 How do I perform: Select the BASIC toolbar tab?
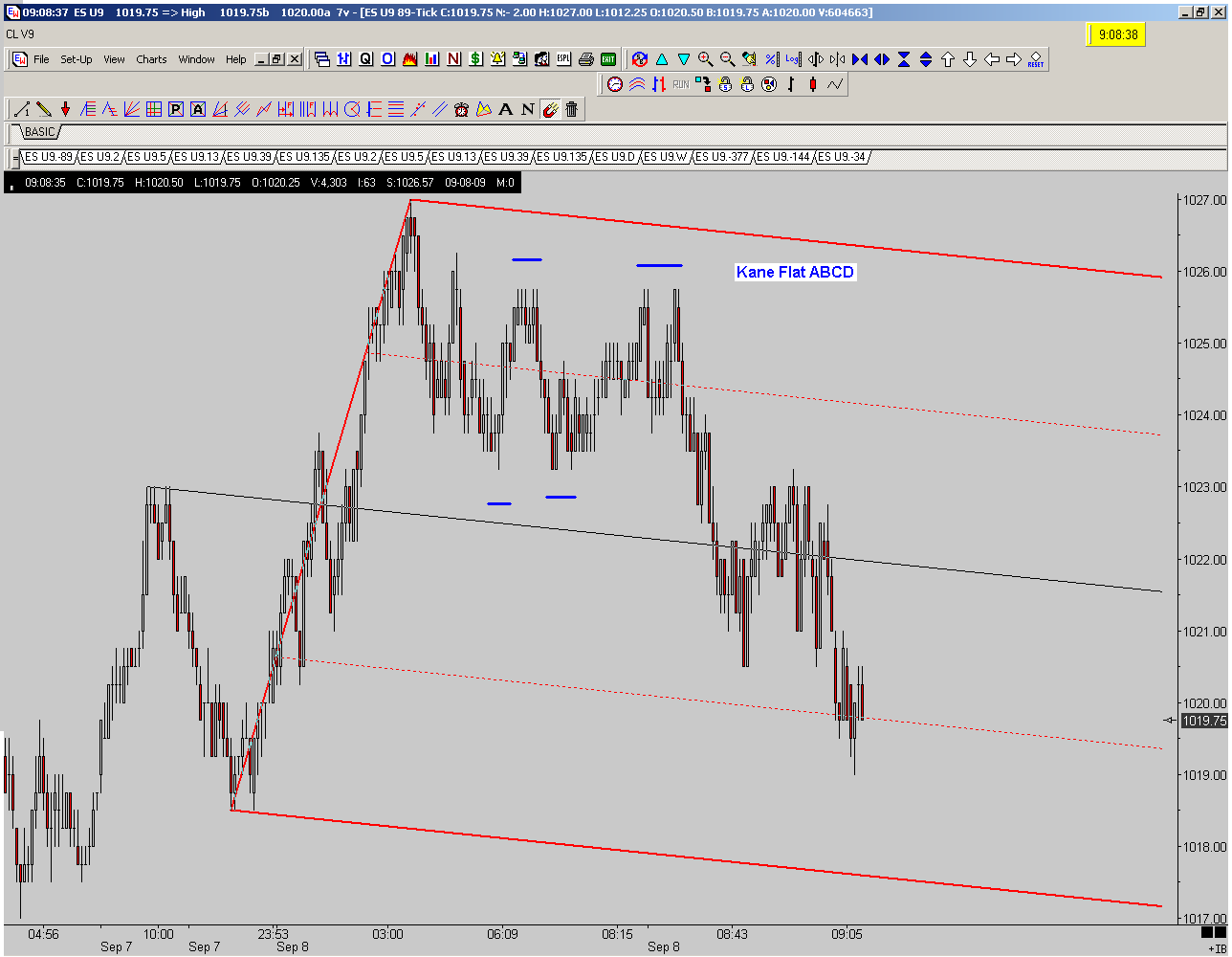(x=40, y=132)
